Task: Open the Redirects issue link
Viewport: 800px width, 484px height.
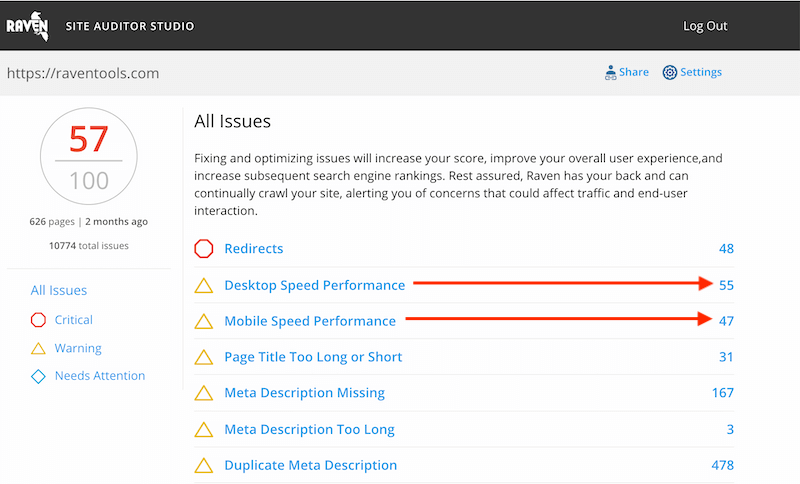Action: (254, 249)
